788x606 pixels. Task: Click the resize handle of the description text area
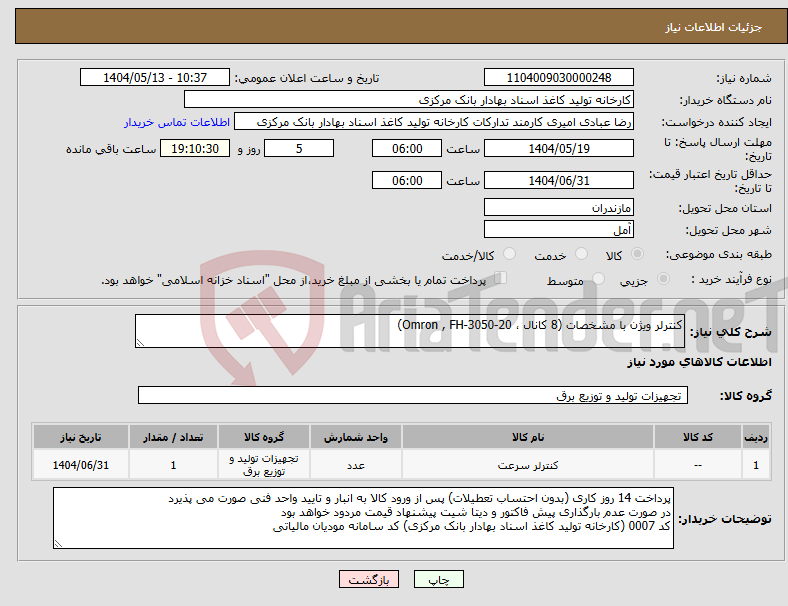click(x=140, y=343)
